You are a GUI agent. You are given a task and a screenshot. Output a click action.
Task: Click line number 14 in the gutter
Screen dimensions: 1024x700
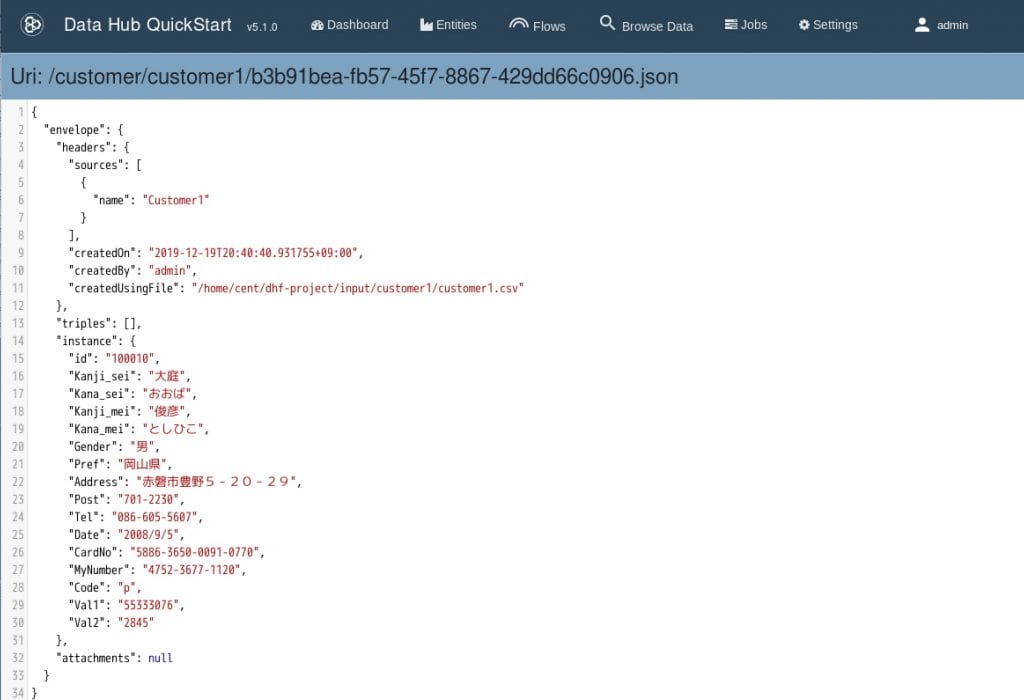(x=19, y=341)
